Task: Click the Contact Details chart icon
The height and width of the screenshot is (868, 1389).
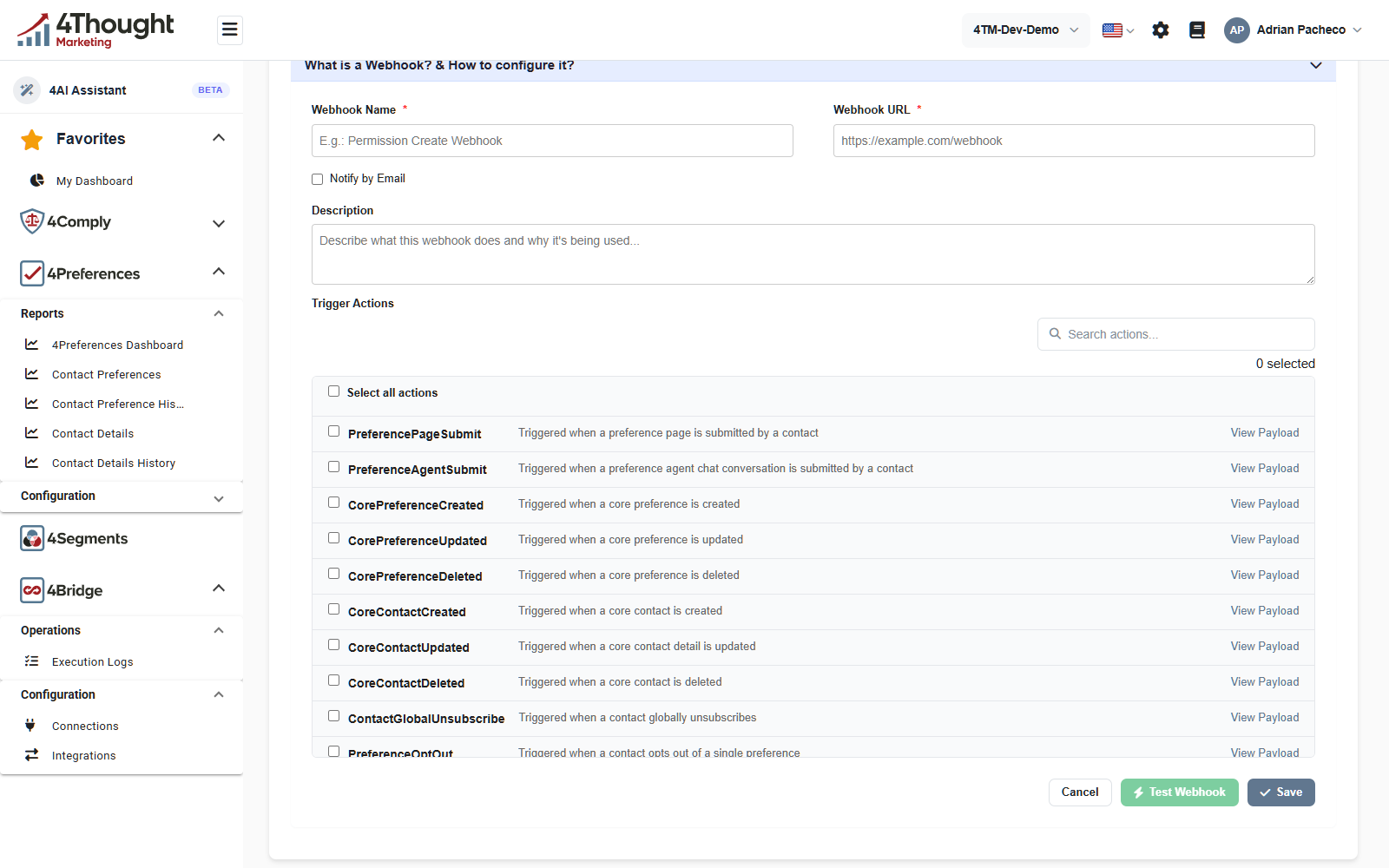Action: click(32, 433)
